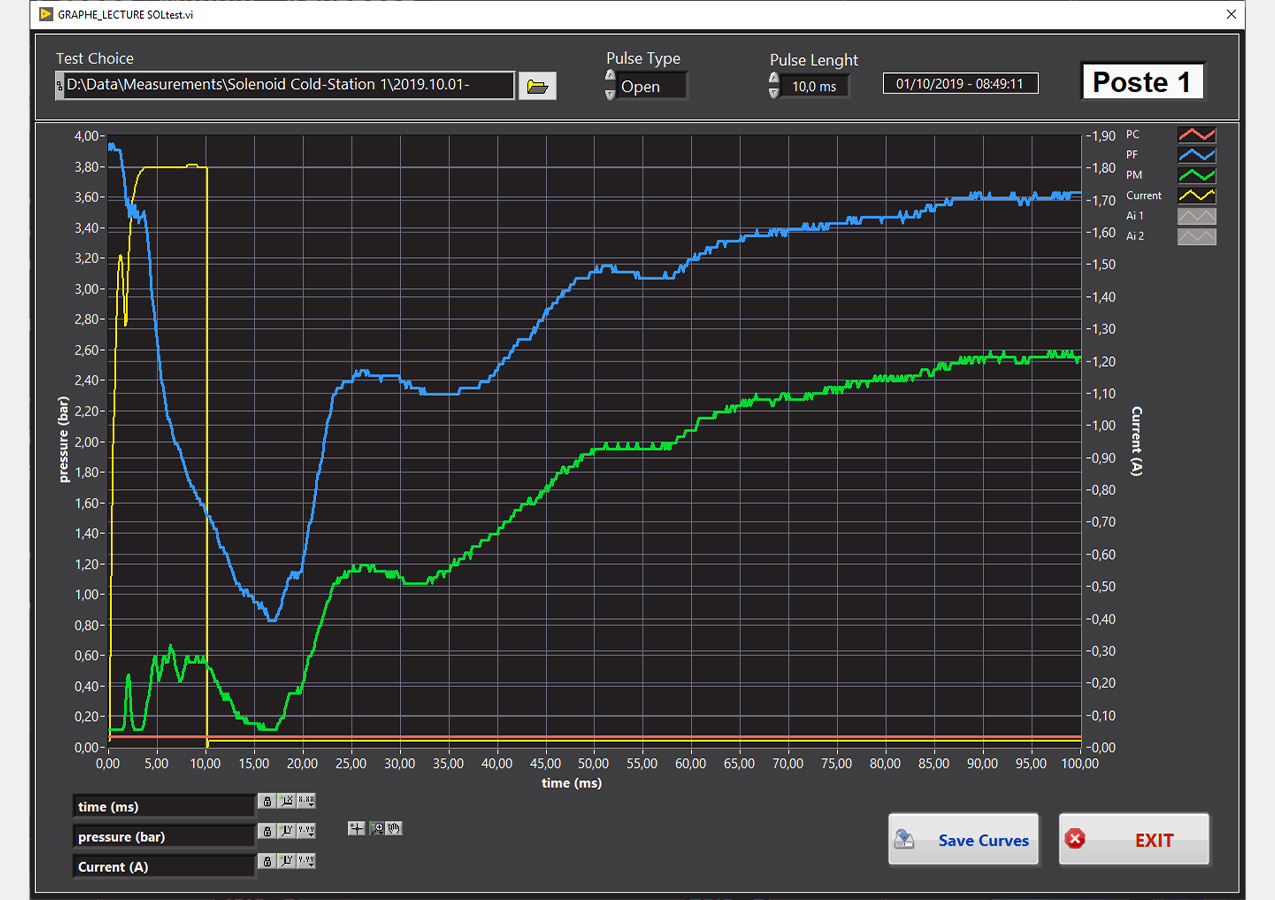Image resolution: width=1275 pixels, height=900 pixels.
Task: Decrease the Pulse Lenght value
Action: (x=773, y=93)
